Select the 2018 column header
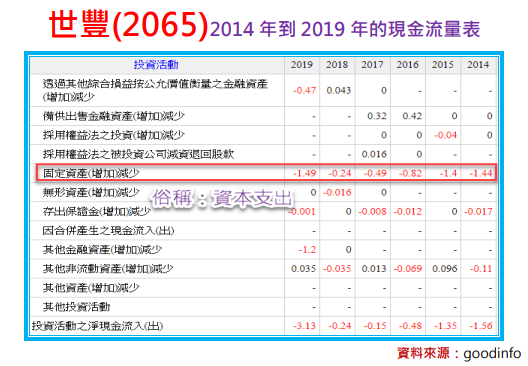The height and width of the screenshot is (366, 528). 337,65
